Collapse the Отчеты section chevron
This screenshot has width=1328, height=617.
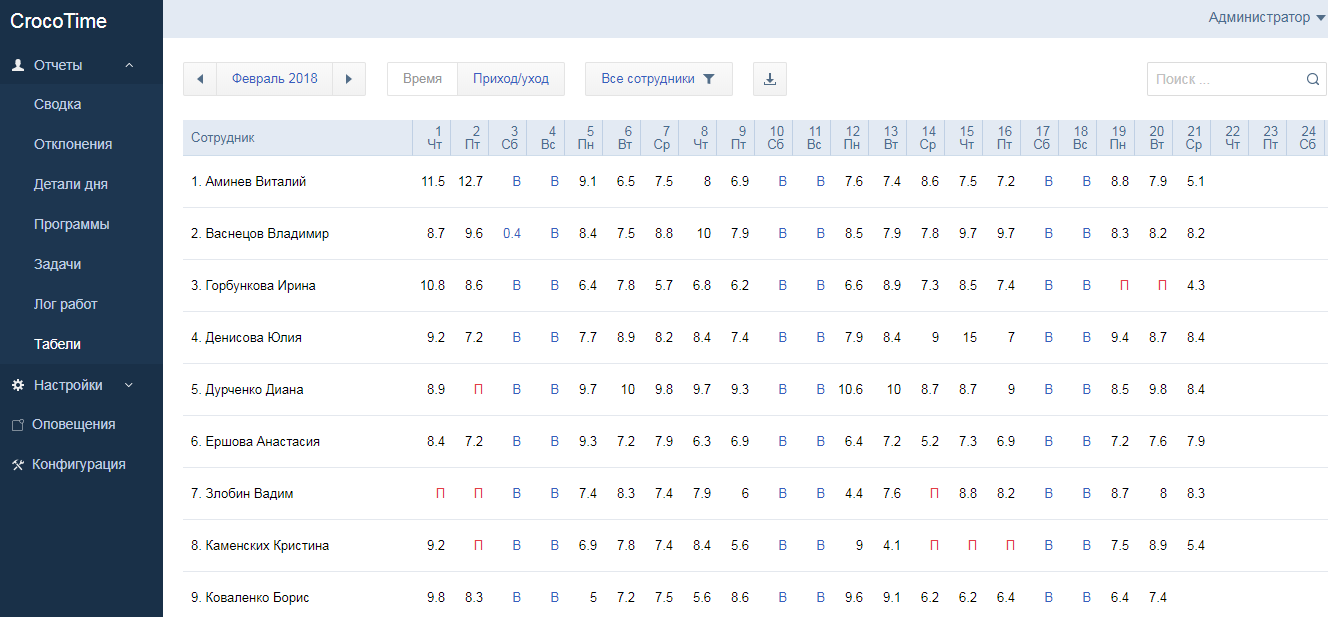(x=129, y=65)
